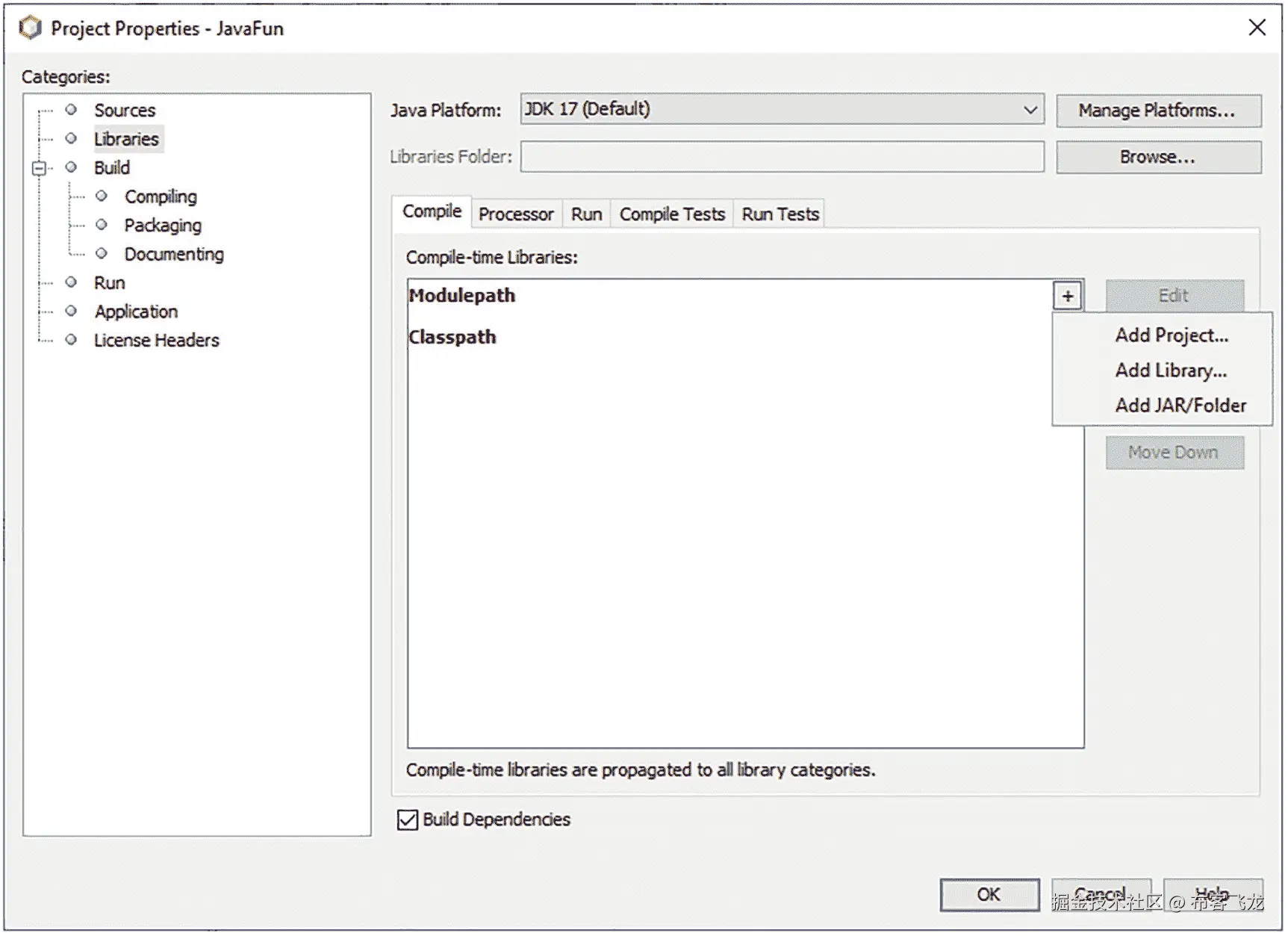1288x936 pixels.
Task: Collapse the Build tree node
Action: [39, 167]
